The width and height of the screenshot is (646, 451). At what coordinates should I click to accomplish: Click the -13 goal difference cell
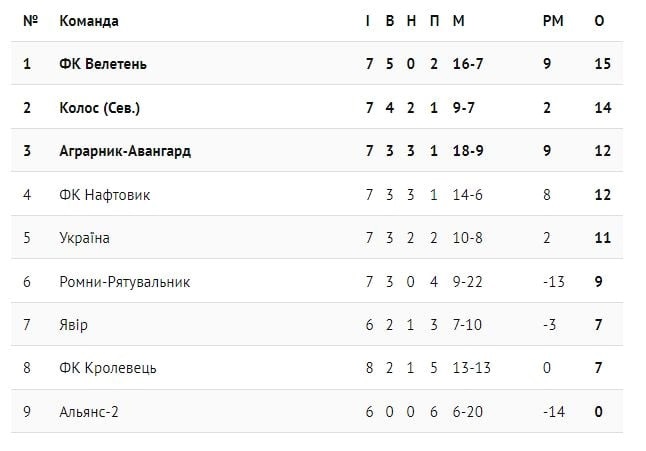point(554,282)
